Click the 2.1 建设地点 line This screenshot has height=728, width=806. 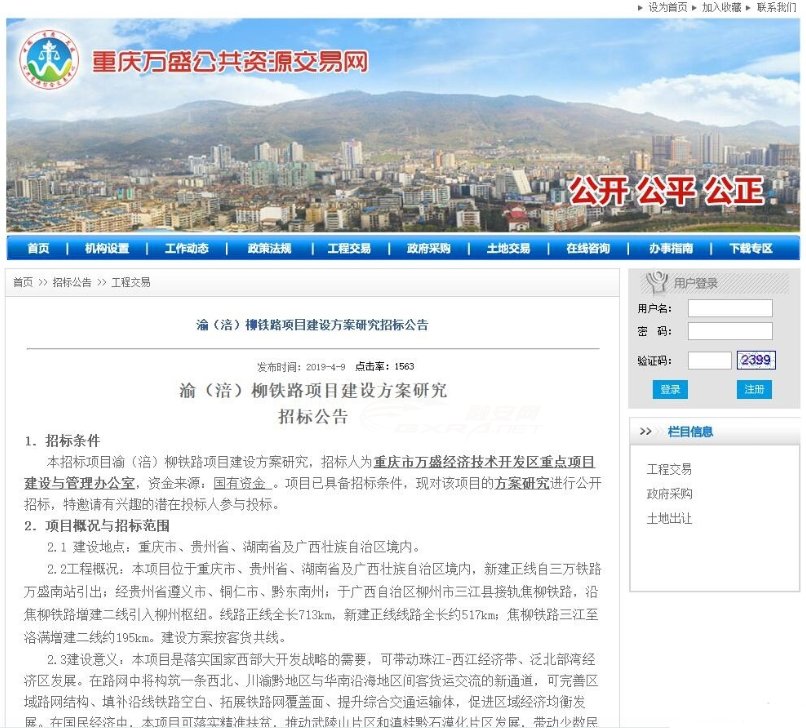(x=234, y=547)
